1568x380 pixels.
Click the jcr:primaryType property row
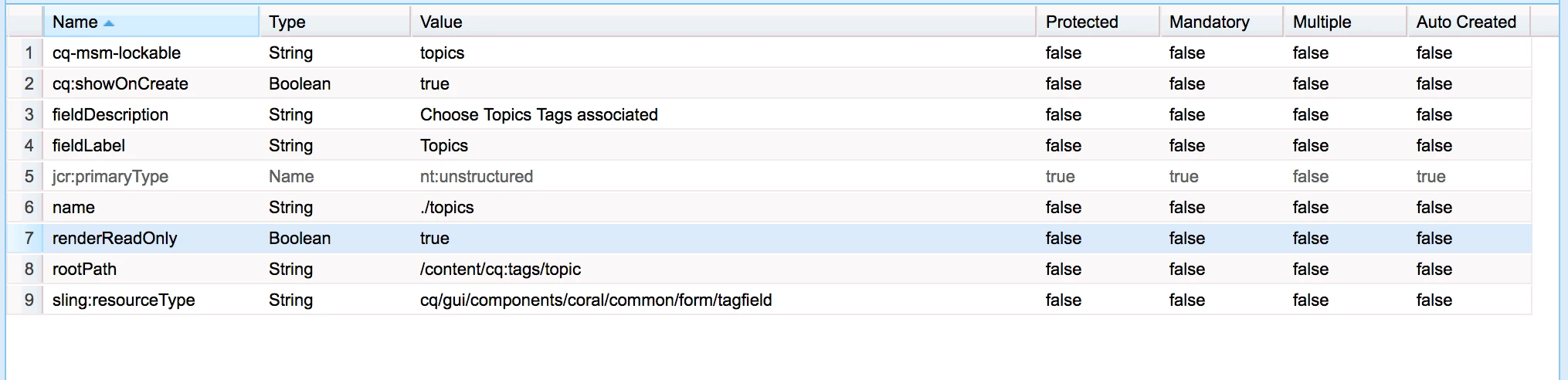click(x=769, y=176)
